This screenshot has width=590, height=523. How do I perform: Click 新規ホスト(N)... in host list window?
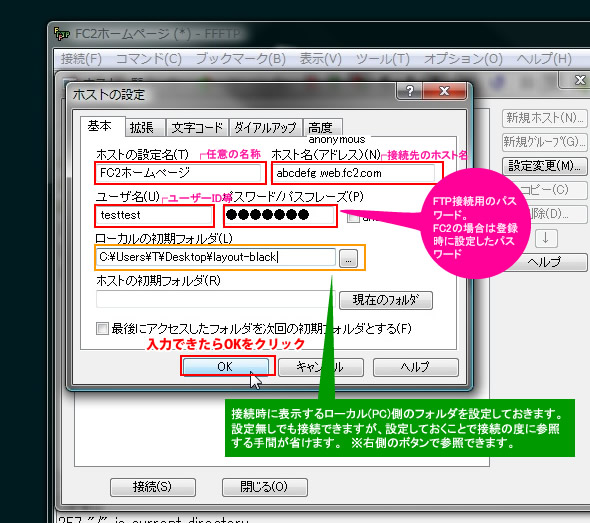pyautogui.click(x=544, y=118)
